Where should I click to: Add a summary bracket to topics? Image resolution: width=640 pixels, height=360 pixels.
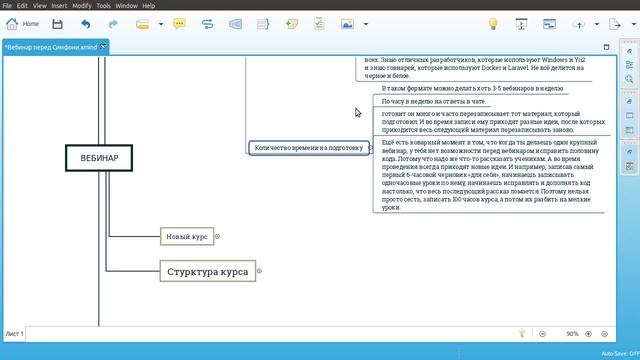click(263, 24)
